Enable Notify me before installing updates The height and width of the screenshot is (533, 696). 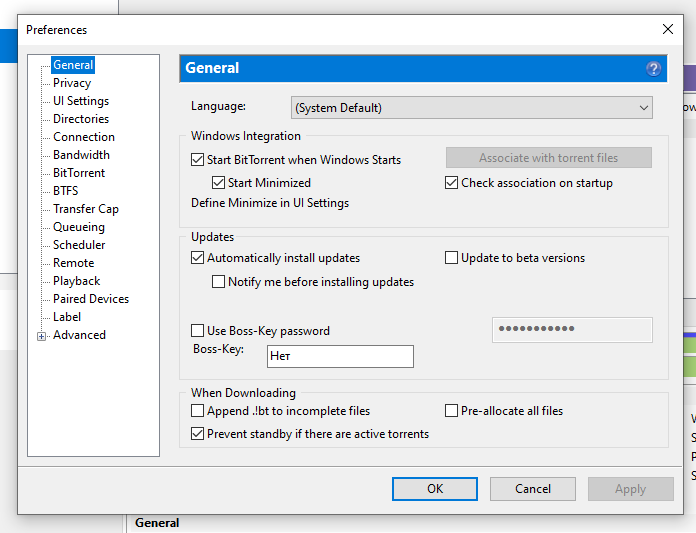point(218,282)
